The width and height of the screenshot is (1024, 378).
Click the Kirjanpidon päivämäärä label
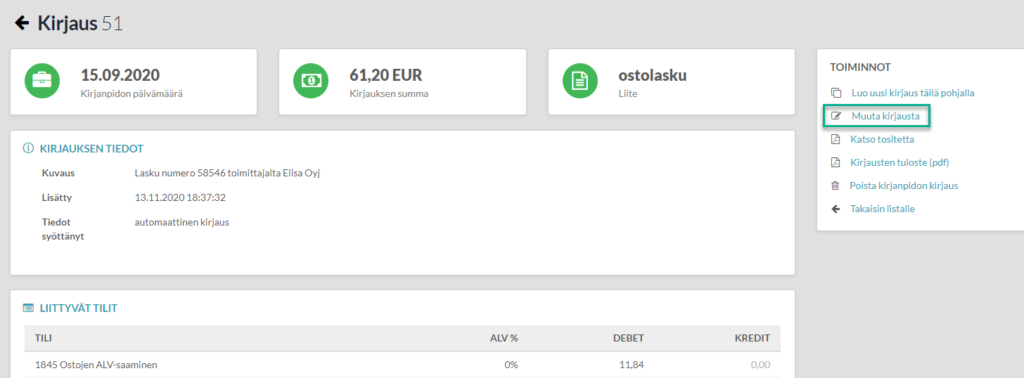132,93
